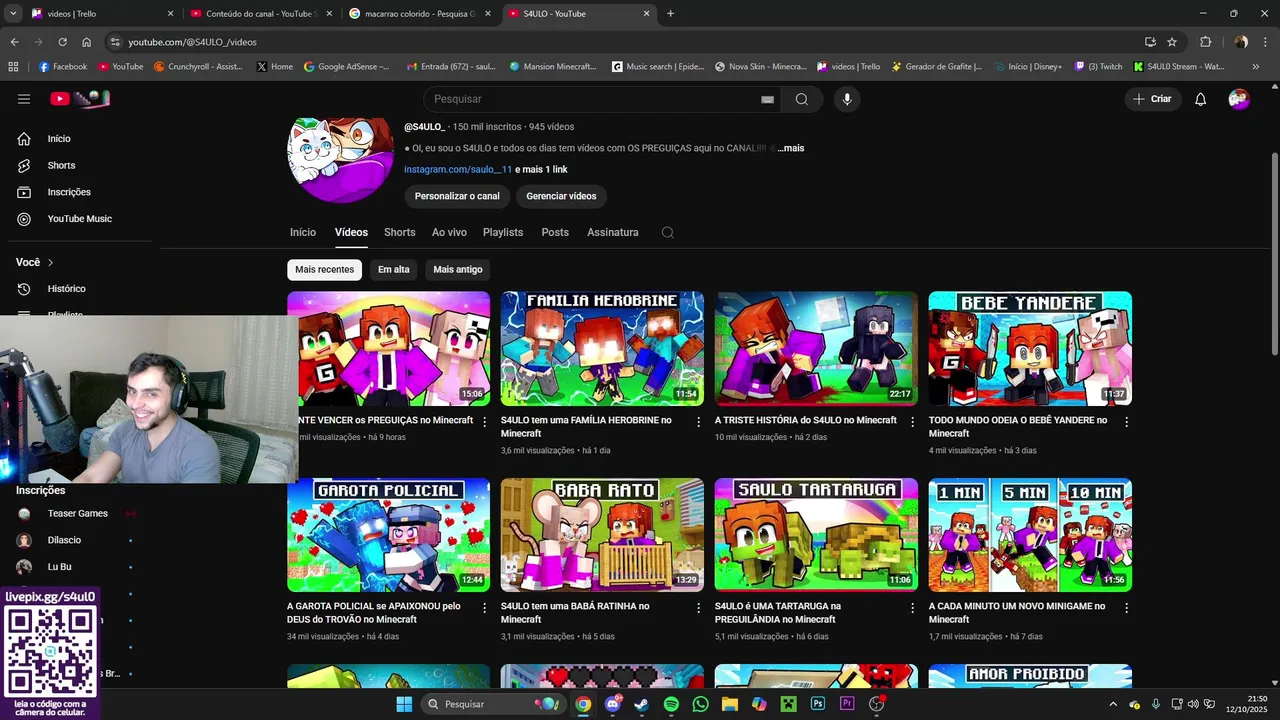Open Photoshop from the taskbar

coord(818,704)
